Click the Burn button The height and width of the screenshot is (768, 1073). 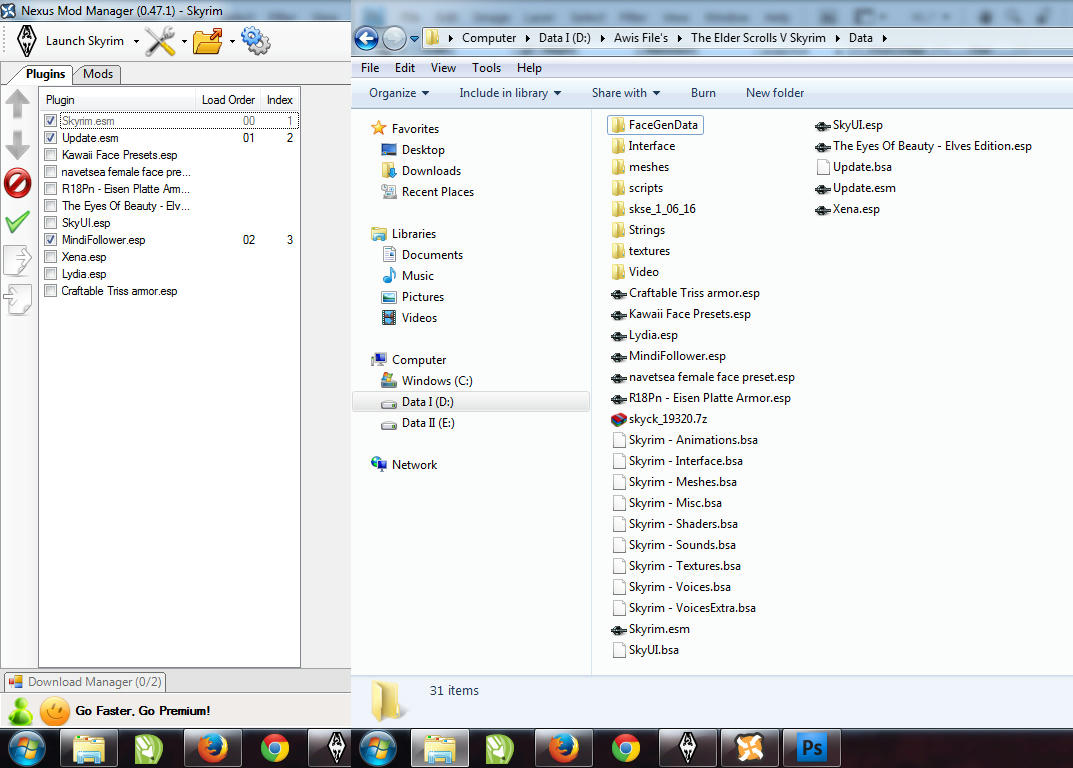tap(703, 93)
